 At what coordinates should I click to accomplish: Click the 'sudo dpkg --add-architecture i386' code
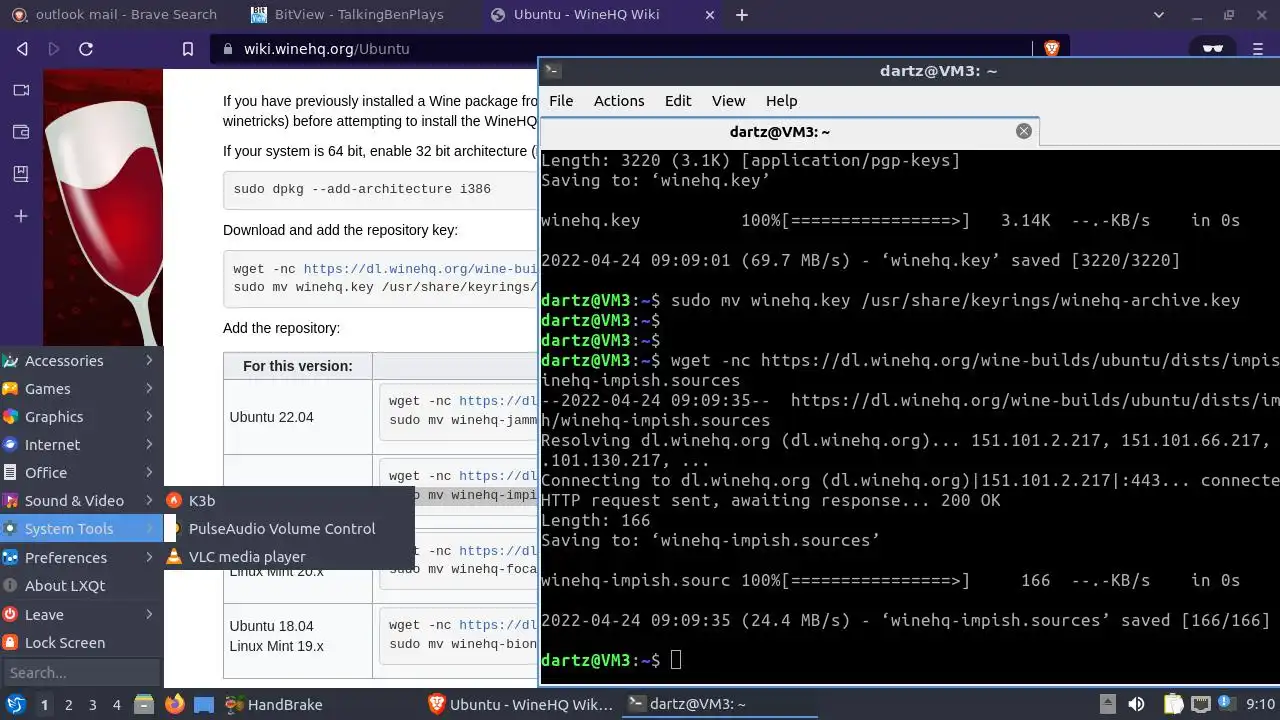pos(362,189)
